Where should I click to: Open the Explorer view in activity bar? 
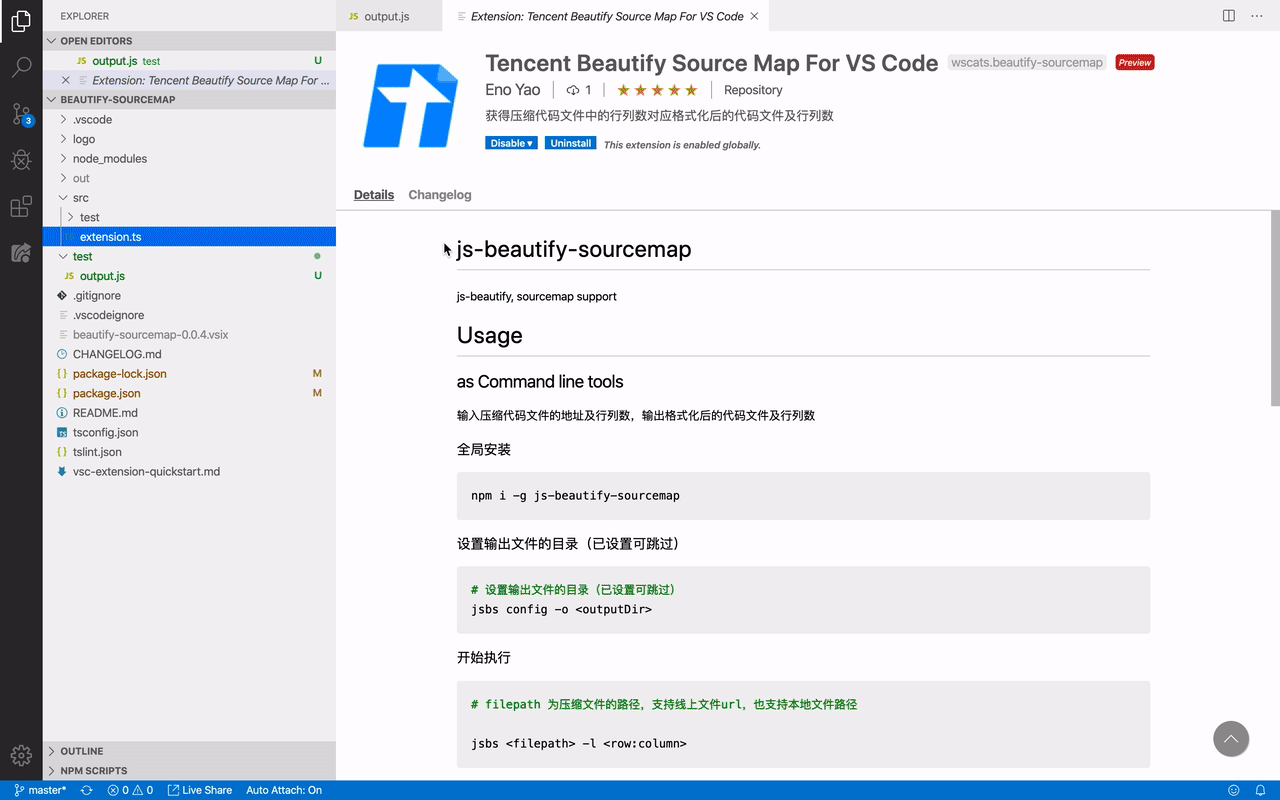[21, 21]
